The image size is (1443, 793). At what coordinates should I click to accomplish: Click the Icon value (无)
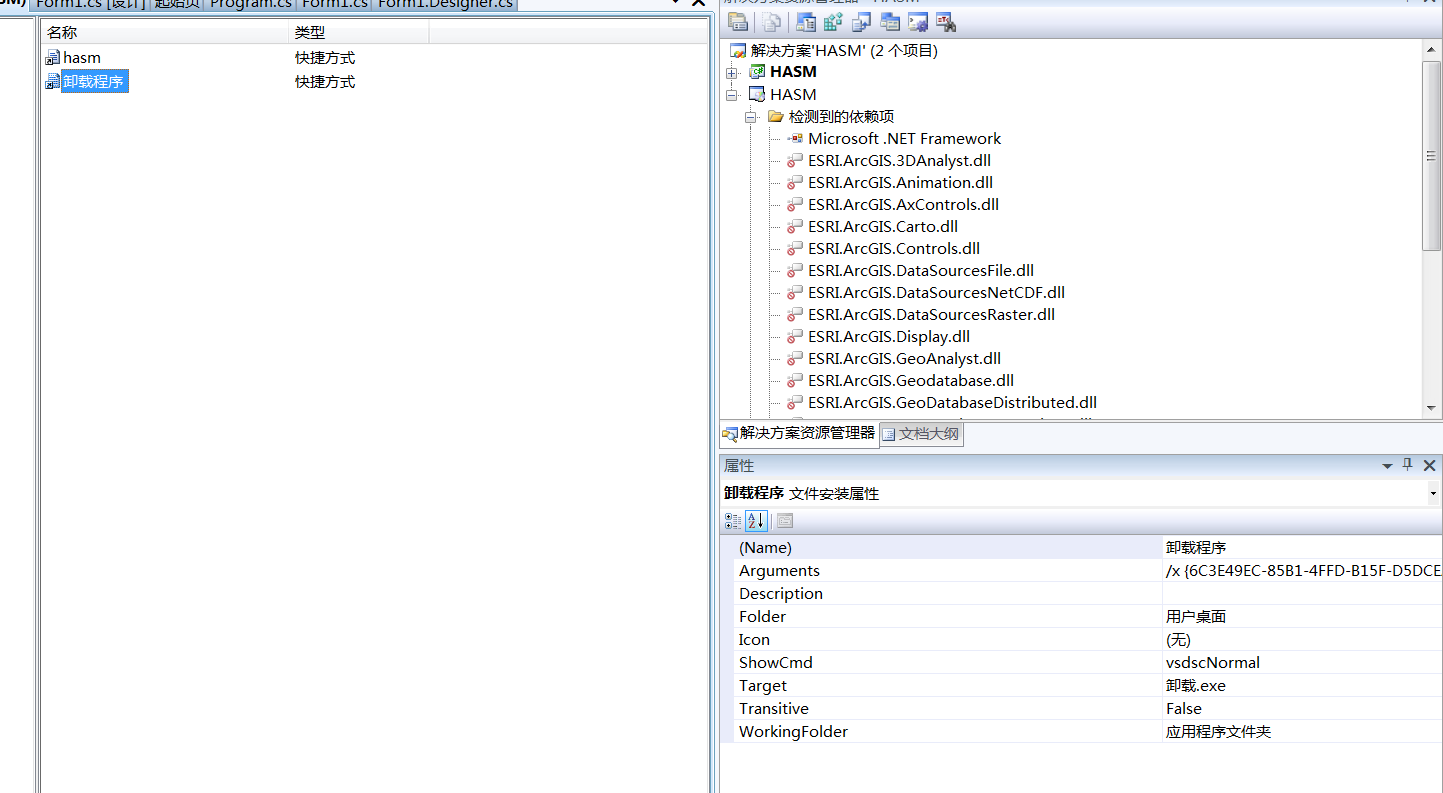(1302, 640)
